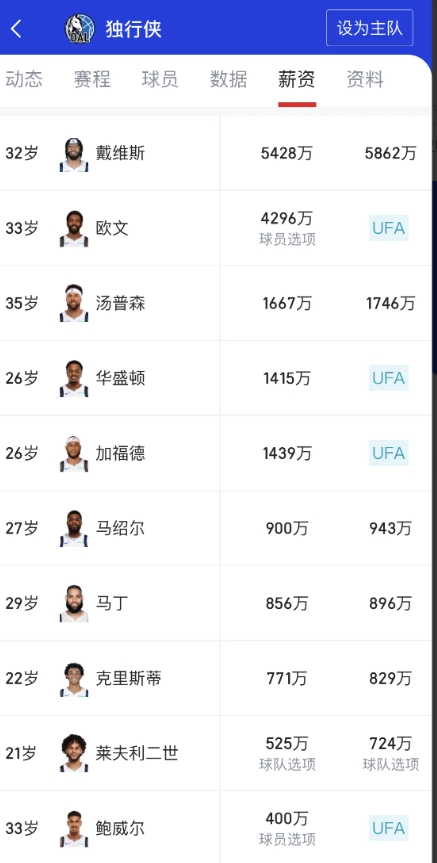Open 莱夫利二世 player name link

click(x=137, y=753)
